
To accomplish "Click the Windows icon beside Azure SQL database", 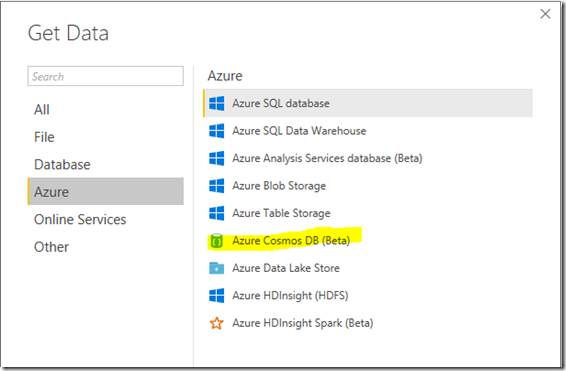I will click(x=217, y=103).
